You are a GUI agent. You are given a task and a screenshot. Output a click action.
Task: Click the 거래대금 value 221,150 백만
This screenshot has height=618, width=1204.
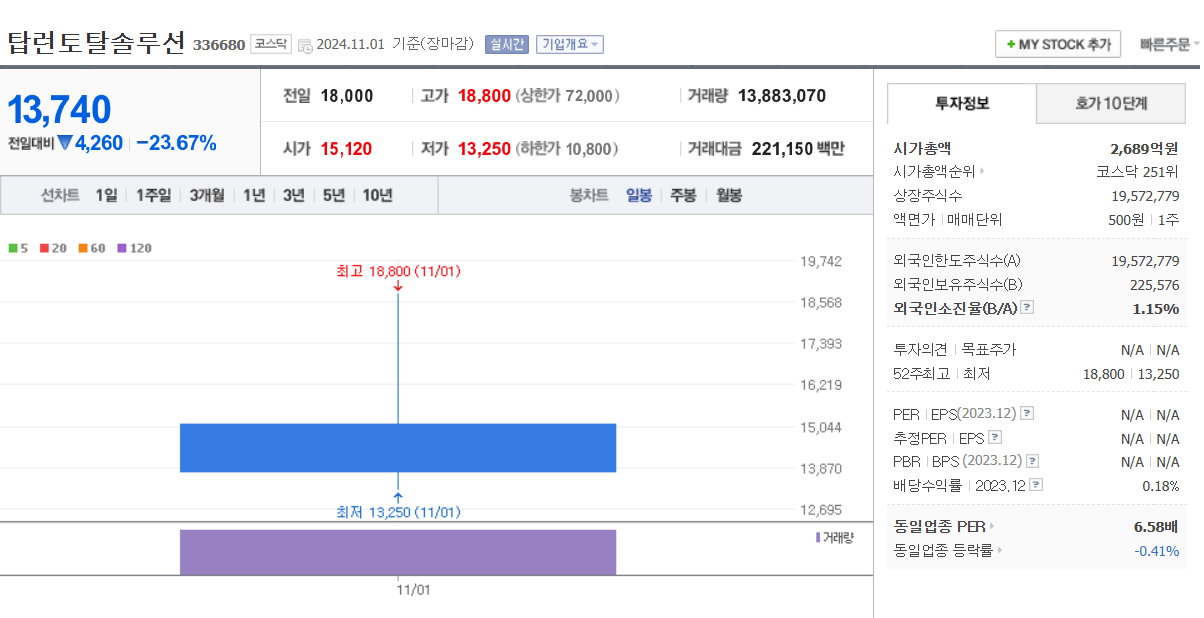pyautogui.click(x=796, y=149)
